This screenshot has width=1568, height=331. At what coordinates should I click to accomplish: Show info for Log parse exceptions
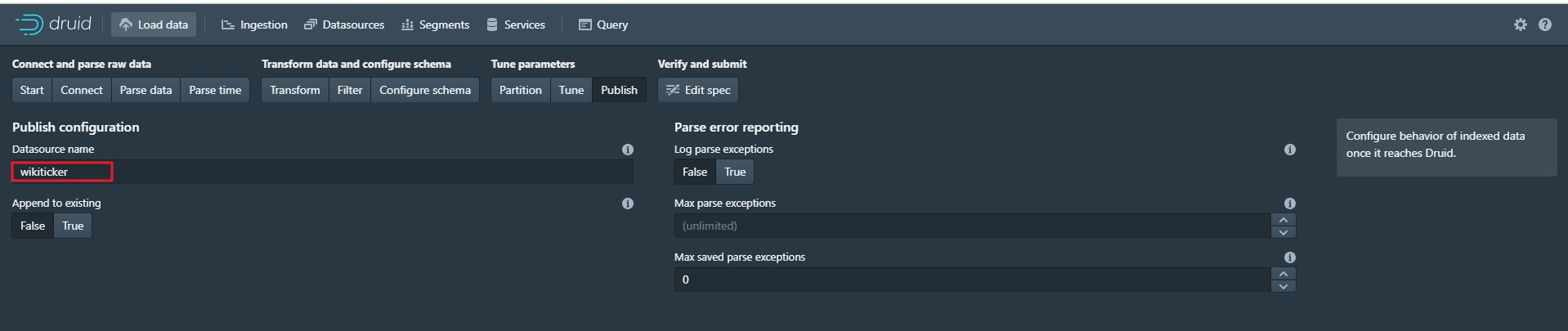click(1289, 150)
